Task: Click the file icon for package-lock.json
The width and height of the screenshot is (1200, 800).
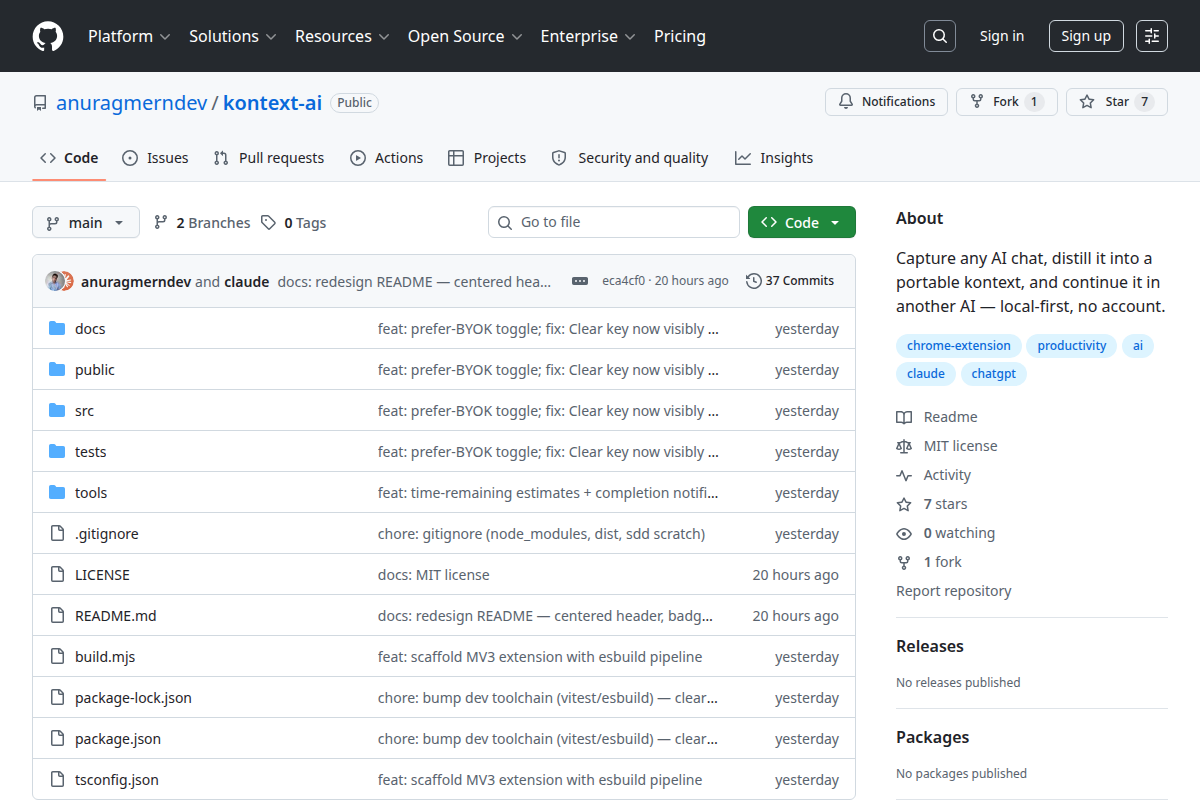Action: (57, 697)
